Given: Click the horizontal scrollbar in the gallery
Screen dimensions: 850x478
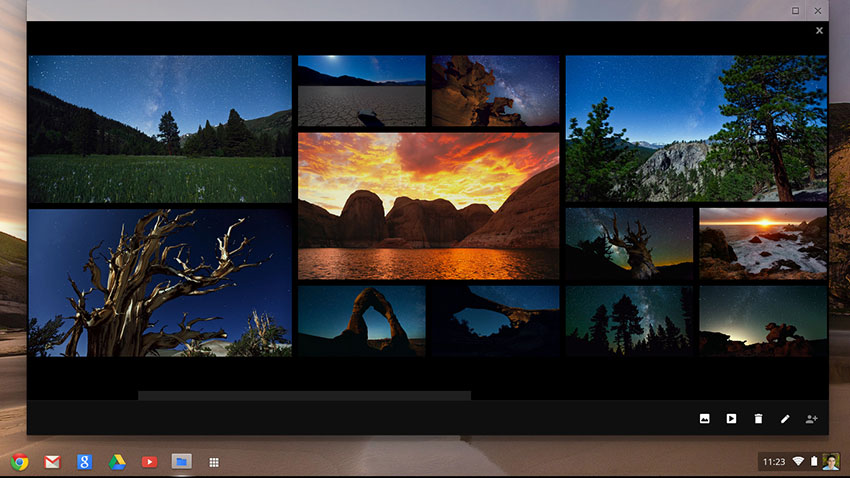Looking at the screenshot, I should point(304,396).
